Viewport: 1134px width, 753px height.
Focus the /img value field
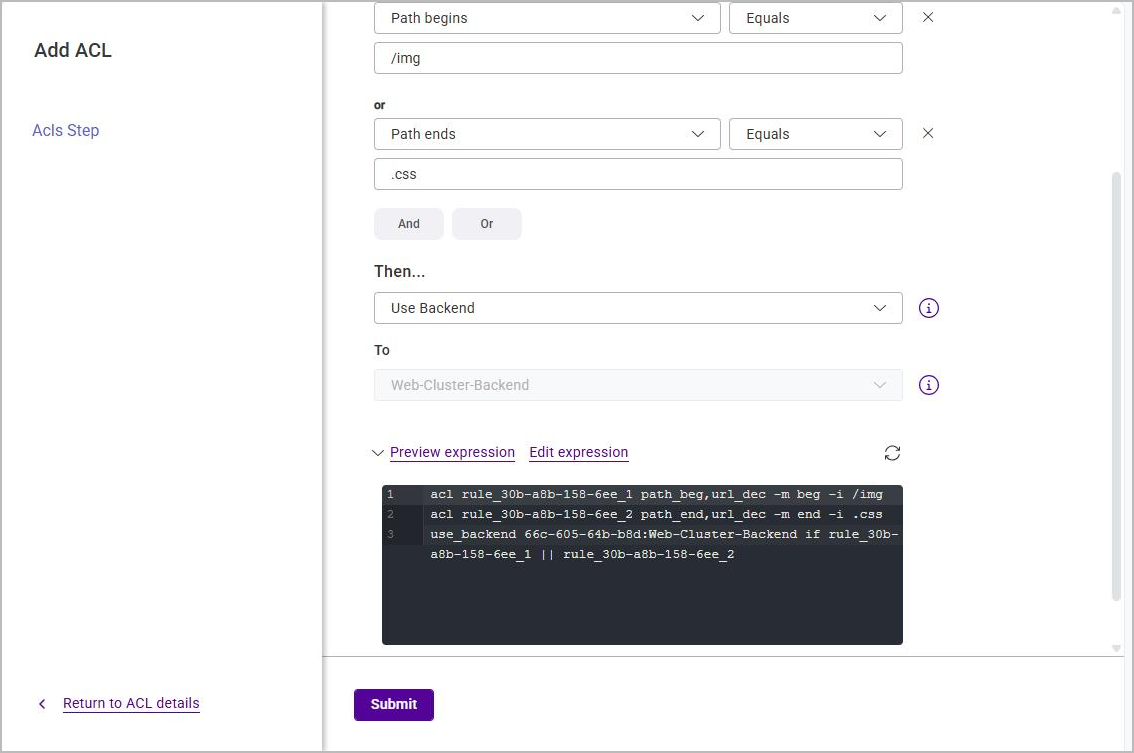638,58
